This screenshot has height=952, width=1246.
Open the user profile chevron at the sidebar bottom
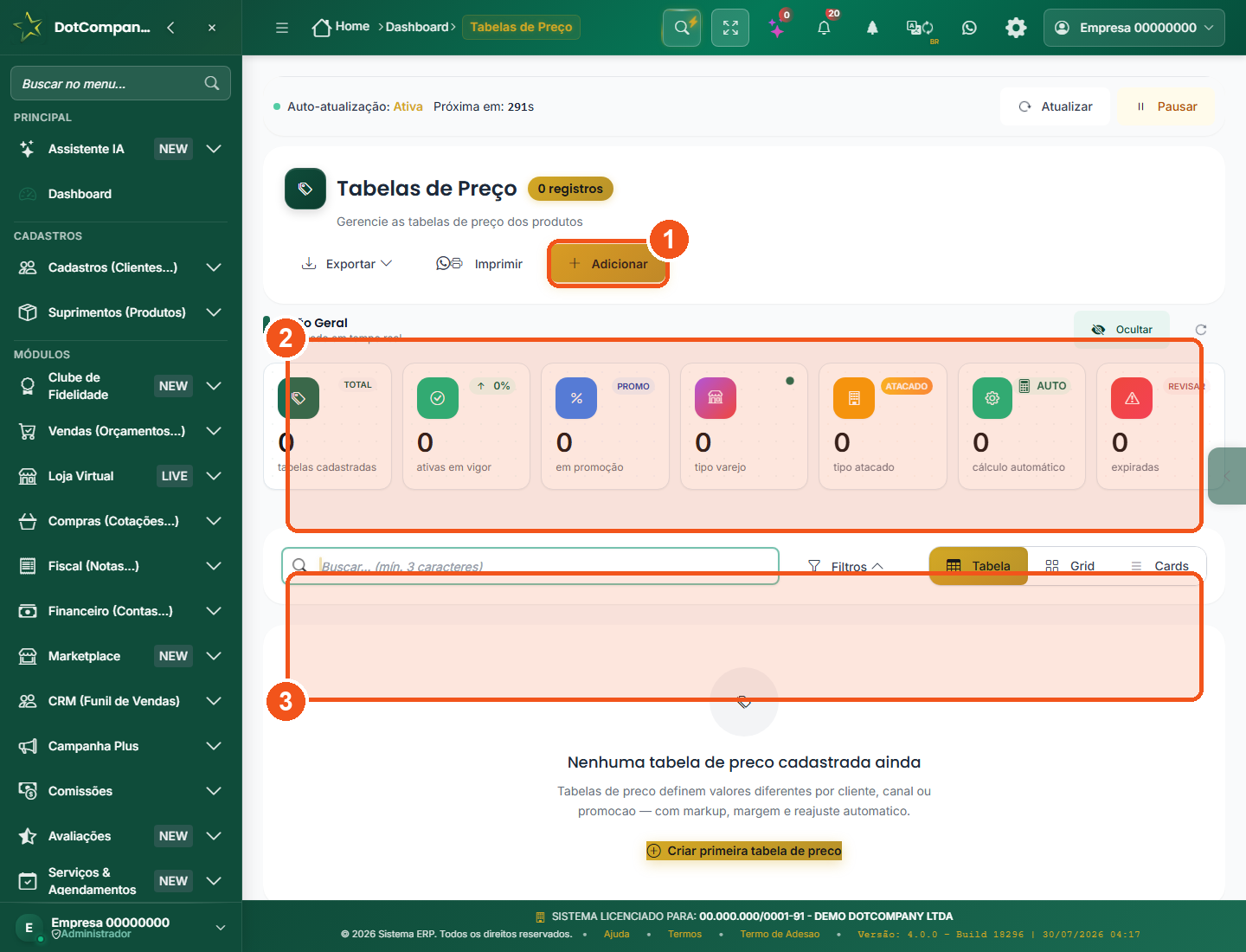221,928
